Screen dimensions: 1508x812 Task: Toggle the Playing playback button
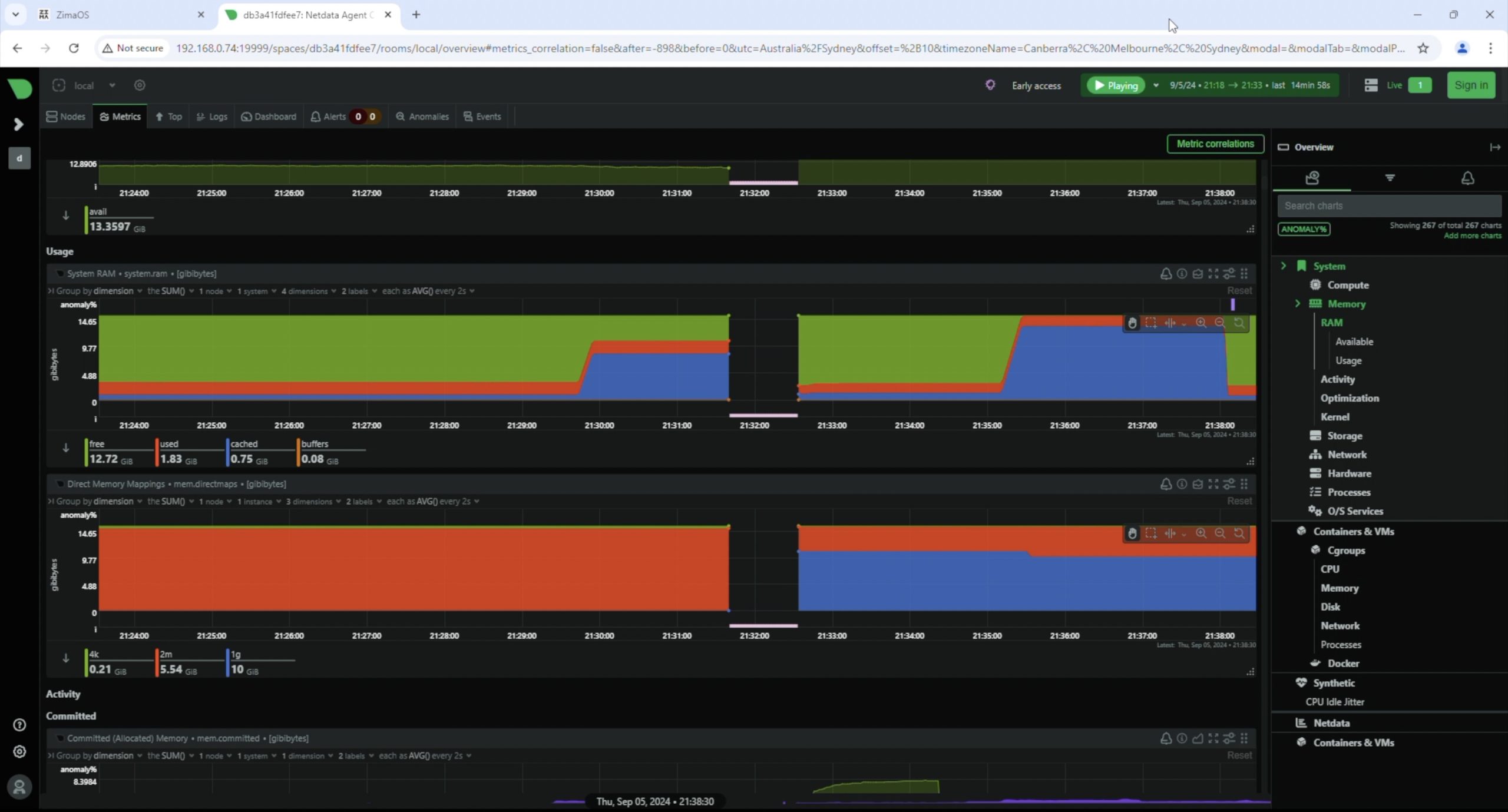[x=1116, y=85]
